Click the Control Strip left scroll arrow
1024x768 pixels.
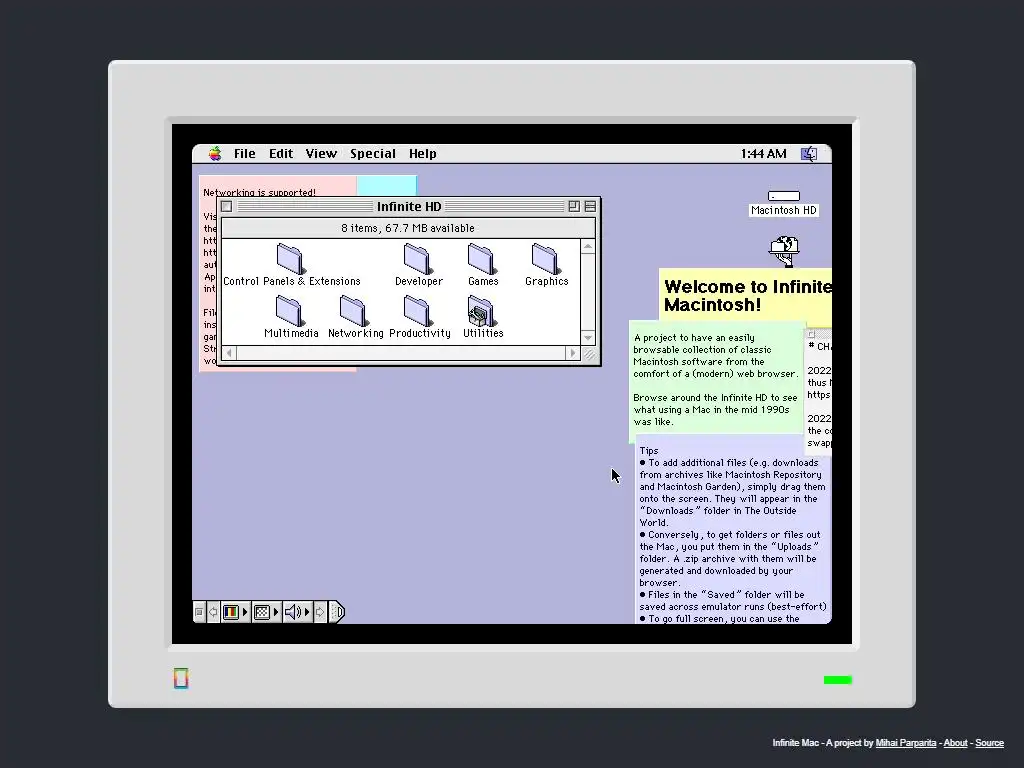point(213,612)
